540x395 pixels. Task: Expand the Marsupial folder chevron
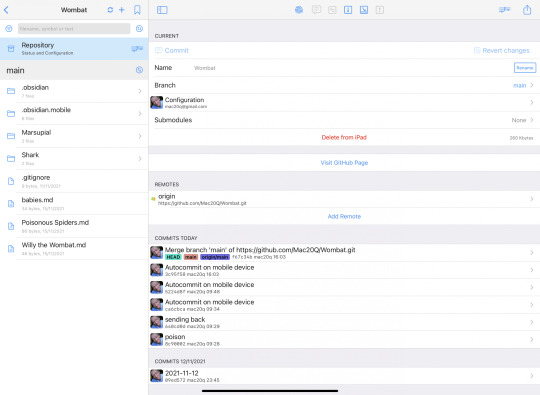[x=140, y=136]
